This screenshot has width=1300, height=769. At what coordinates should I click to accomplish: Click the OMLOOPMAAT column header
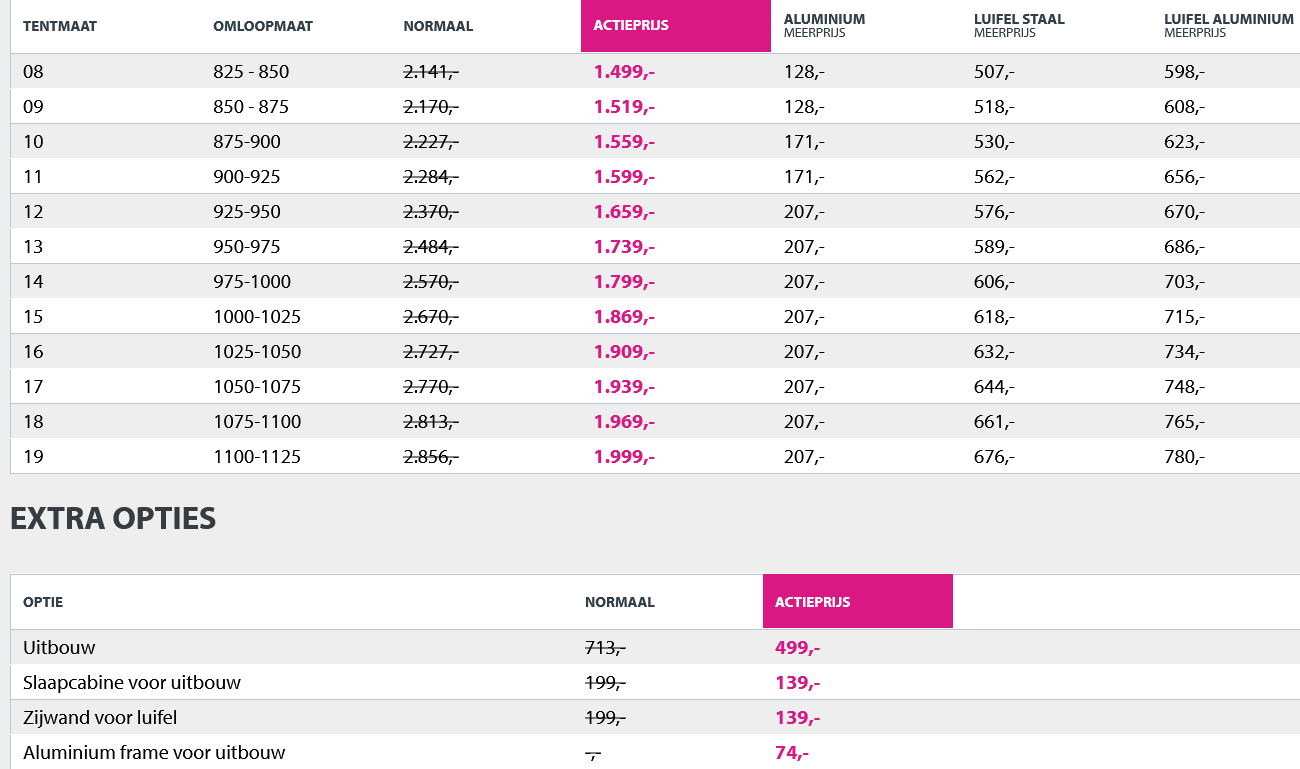(263, 26)
